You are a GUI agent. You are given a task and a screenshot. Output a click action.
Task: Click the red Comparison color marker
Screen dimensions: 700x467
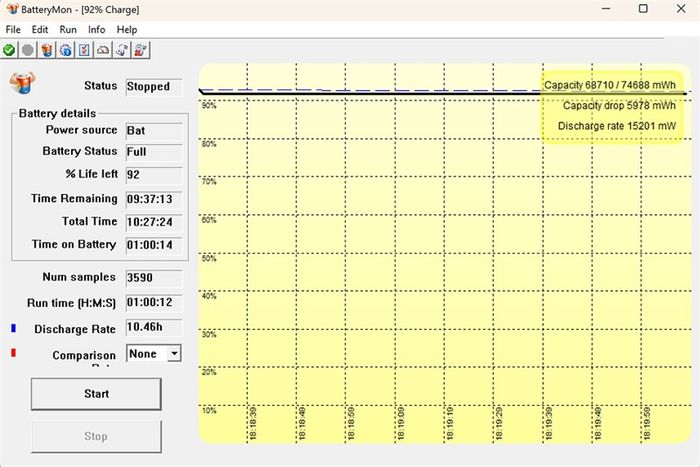pyautogui.click(x=13, y=353)
